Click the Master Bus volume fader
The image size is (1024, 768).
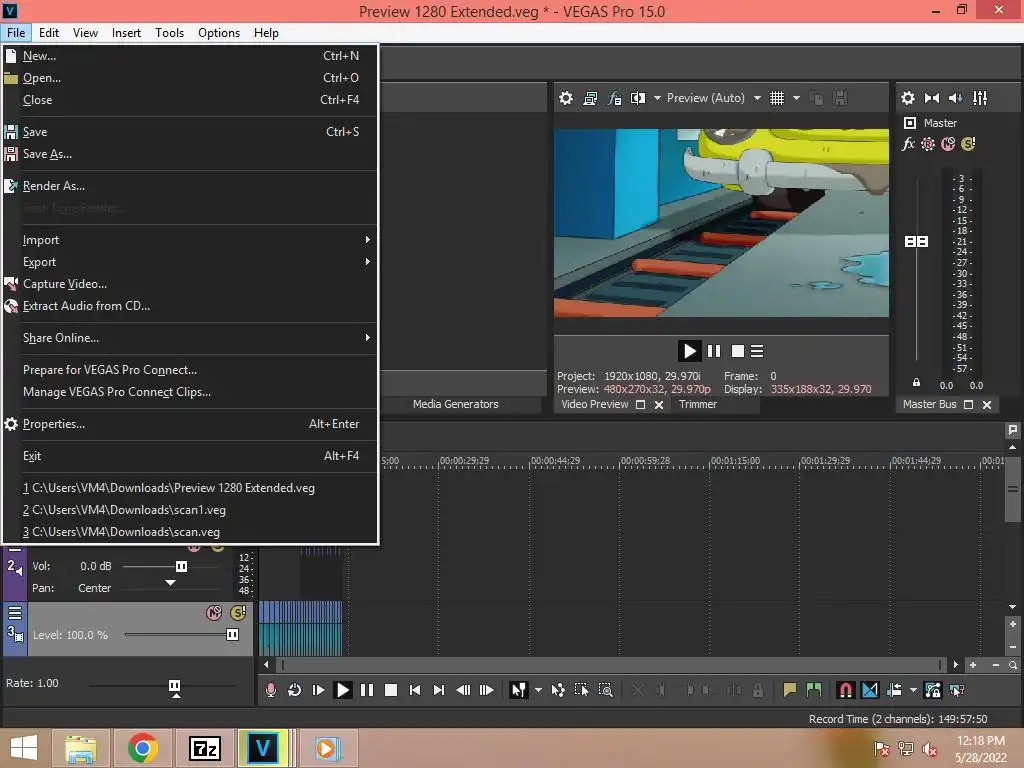(916, 242)
